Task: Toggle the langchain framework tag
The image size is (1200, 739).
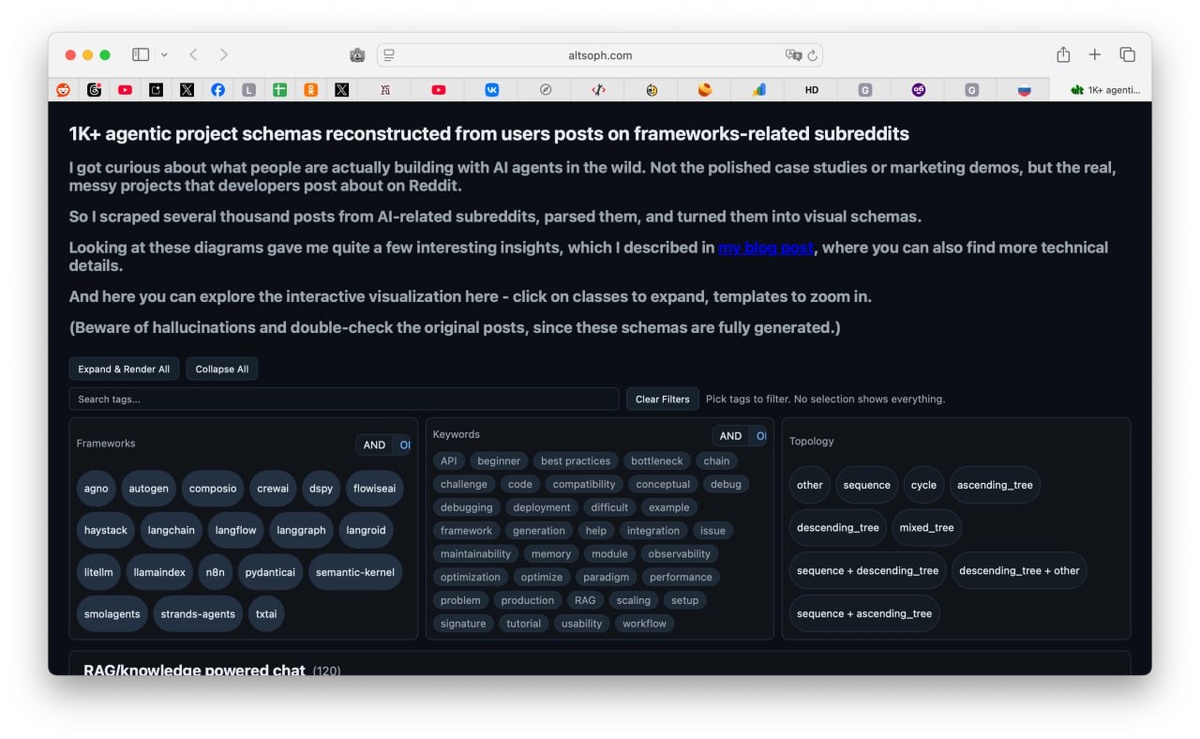Action: pos(171,530)
